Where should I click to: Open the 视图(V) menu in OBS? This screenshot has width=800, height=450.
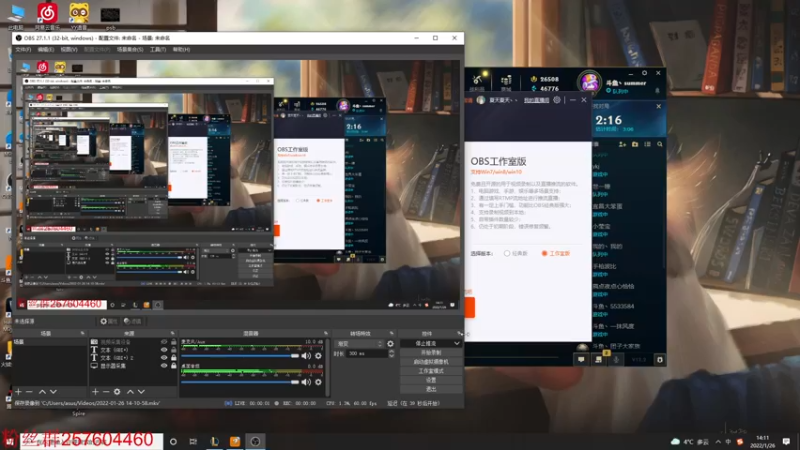(x=69, y=49)
